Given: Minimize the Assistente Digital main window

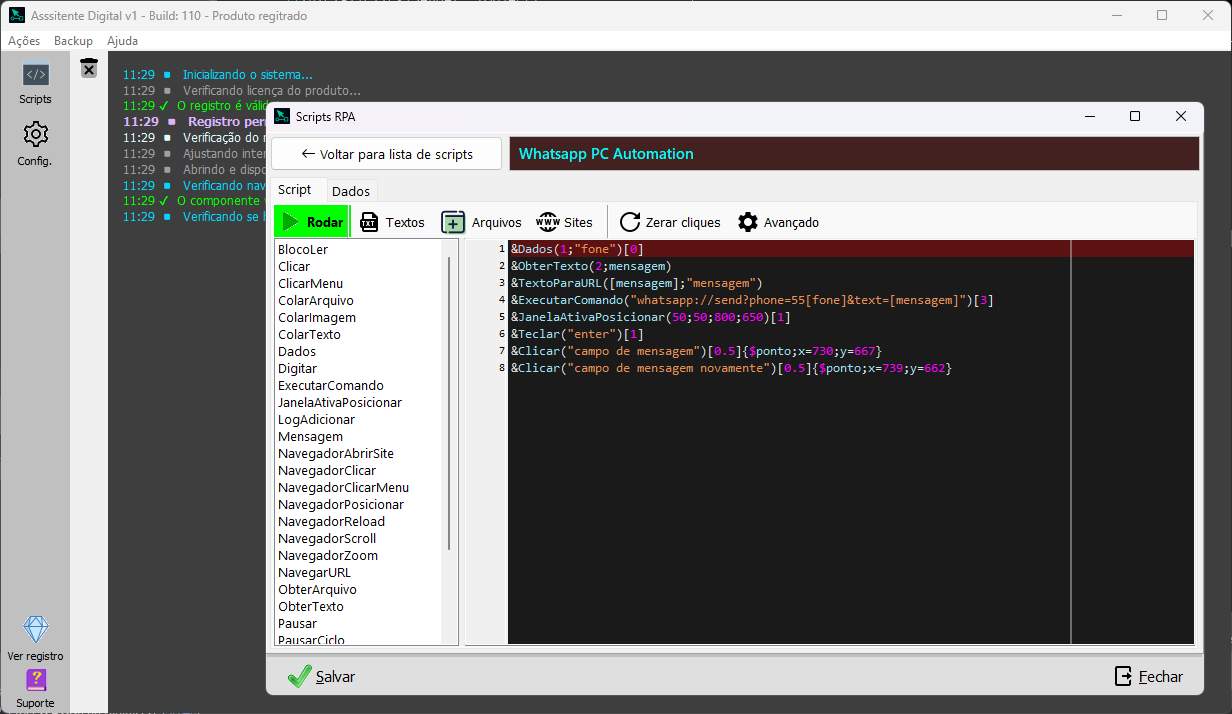Looking at the screenshot, I should click(x=1116, y=16).
